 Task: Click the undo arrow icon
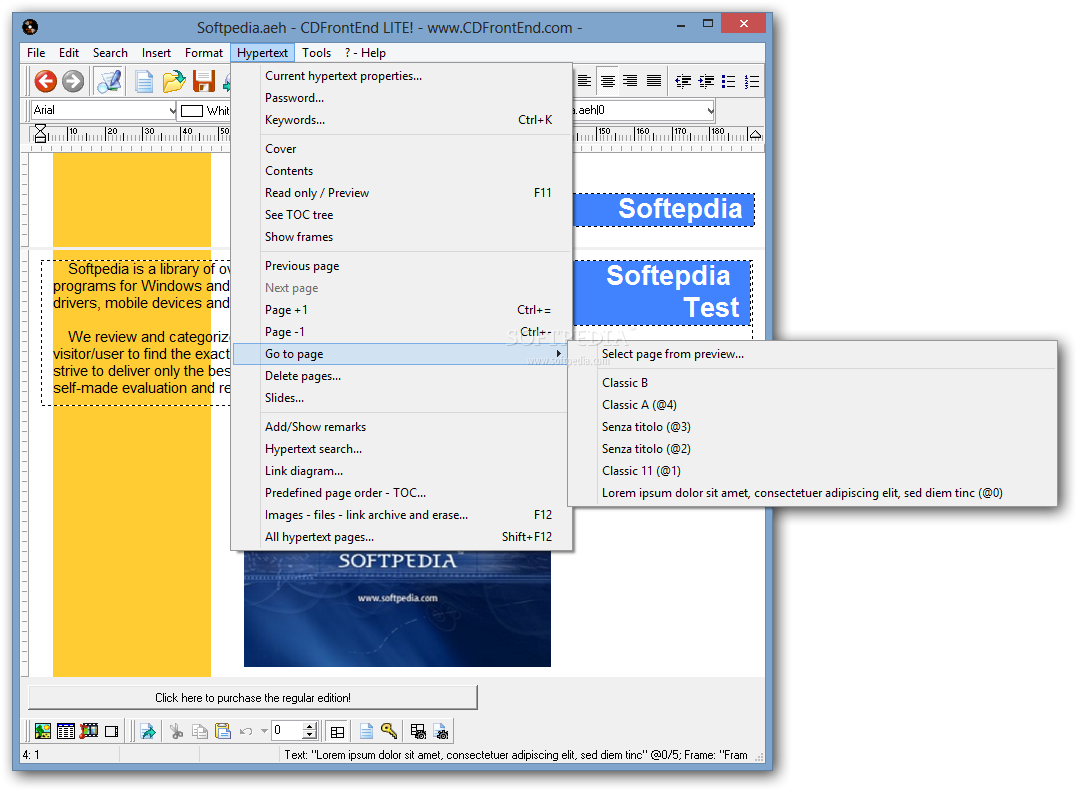[x=246, y=731]
